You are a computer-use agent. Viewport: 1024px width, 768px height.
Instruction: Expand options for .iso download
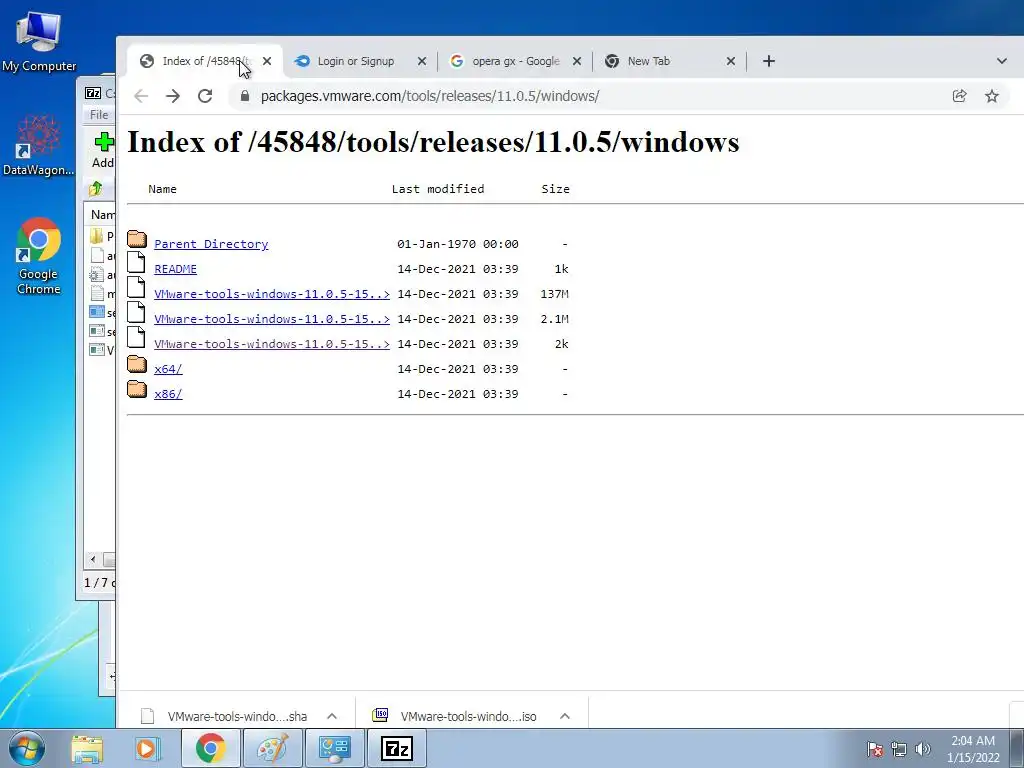[x=565, y=716]
